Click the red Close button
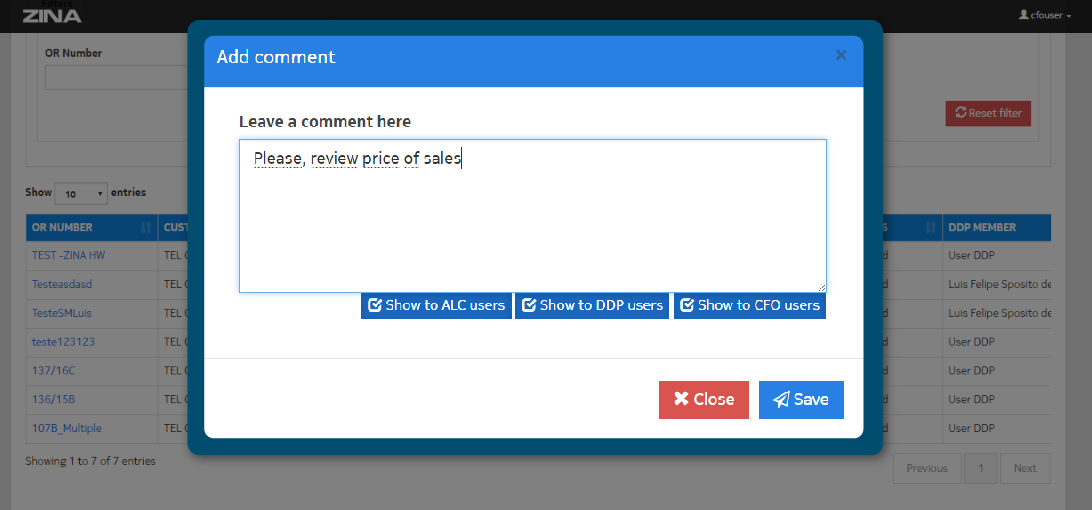 point(703,399)
